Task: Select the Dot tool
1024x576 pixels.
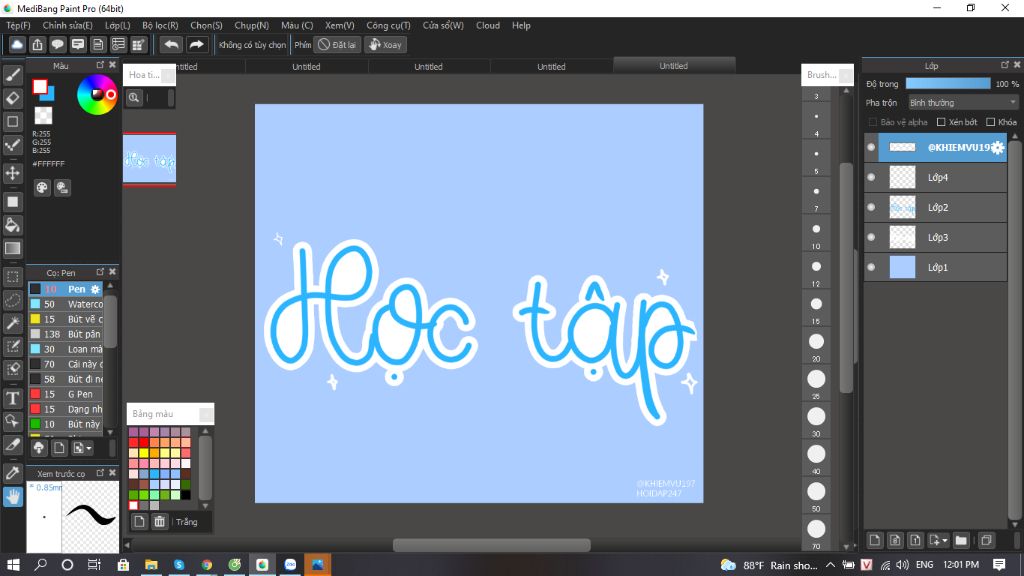Action: point(12,145)
